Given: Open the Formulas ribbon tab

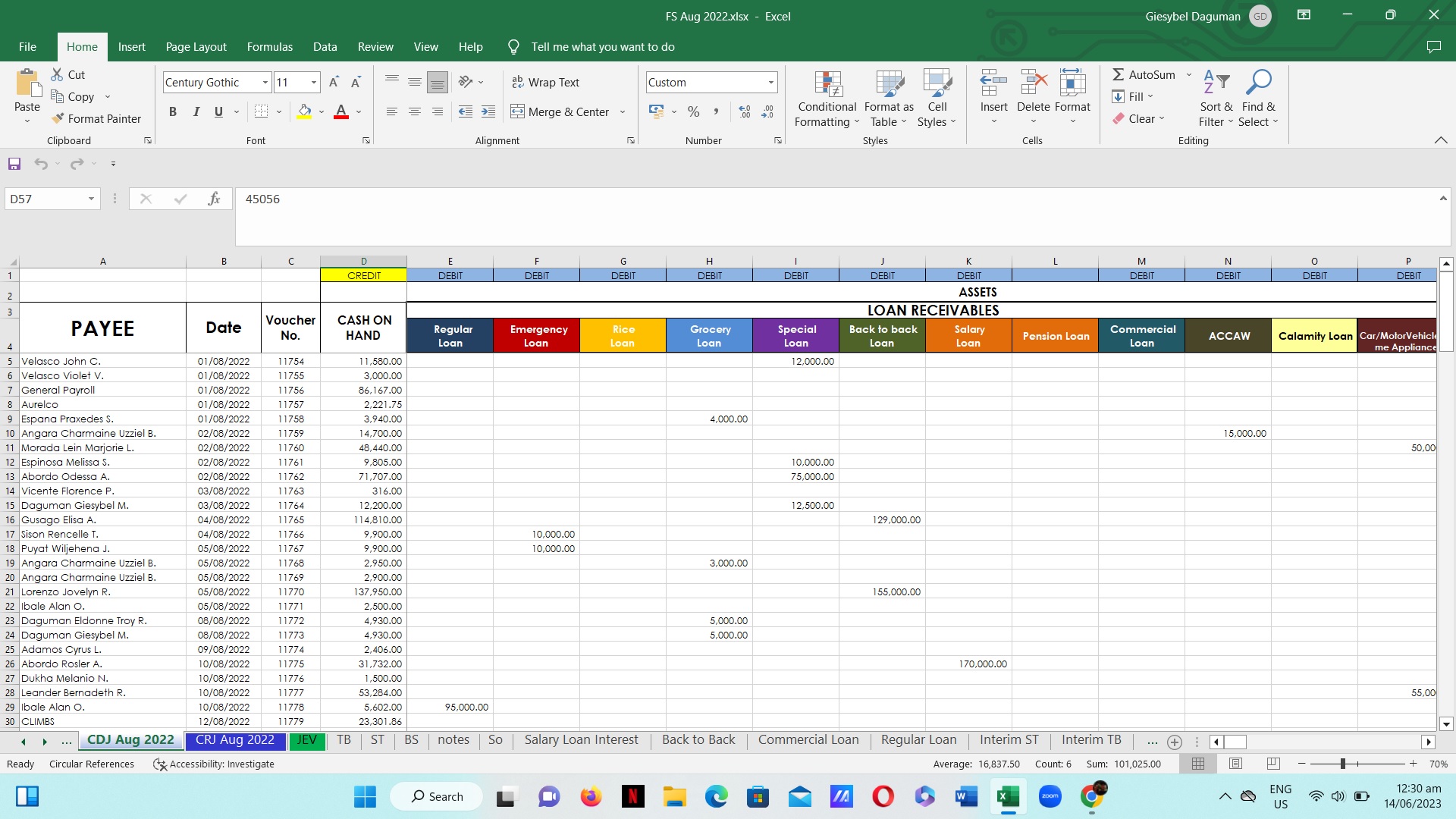Looking at the screenshot, I should pos(269,47).
